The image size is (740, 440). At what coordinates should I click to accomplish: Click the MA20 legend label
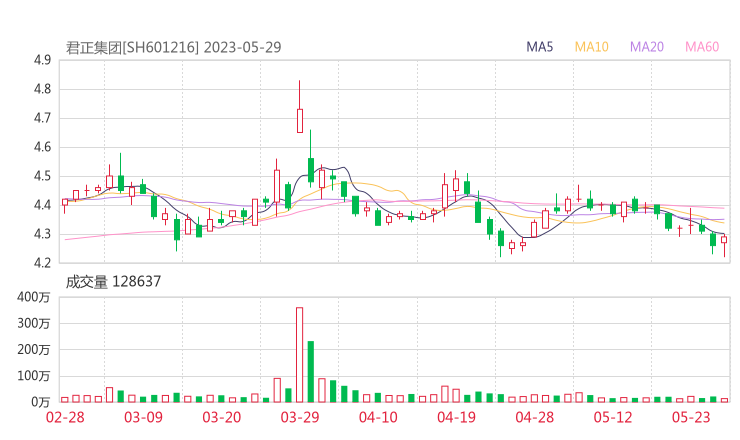pos(647,47)
